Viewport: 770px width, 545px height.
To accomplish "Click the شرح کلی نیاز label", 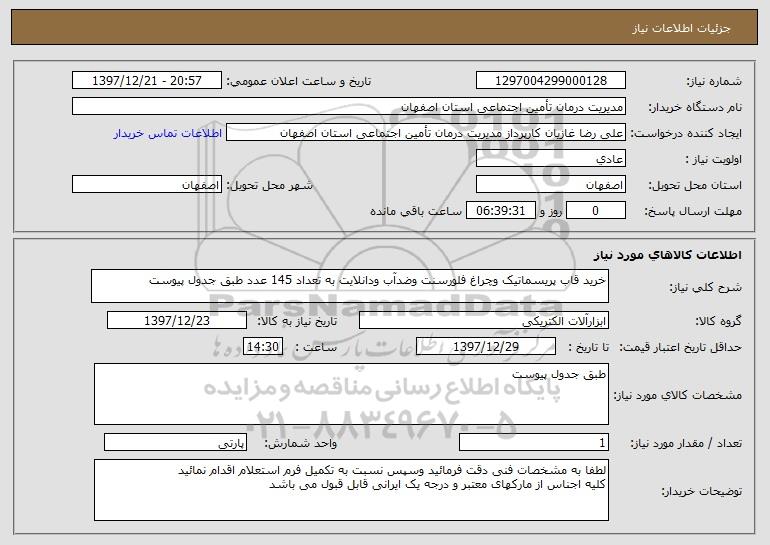I will [706, 287].
